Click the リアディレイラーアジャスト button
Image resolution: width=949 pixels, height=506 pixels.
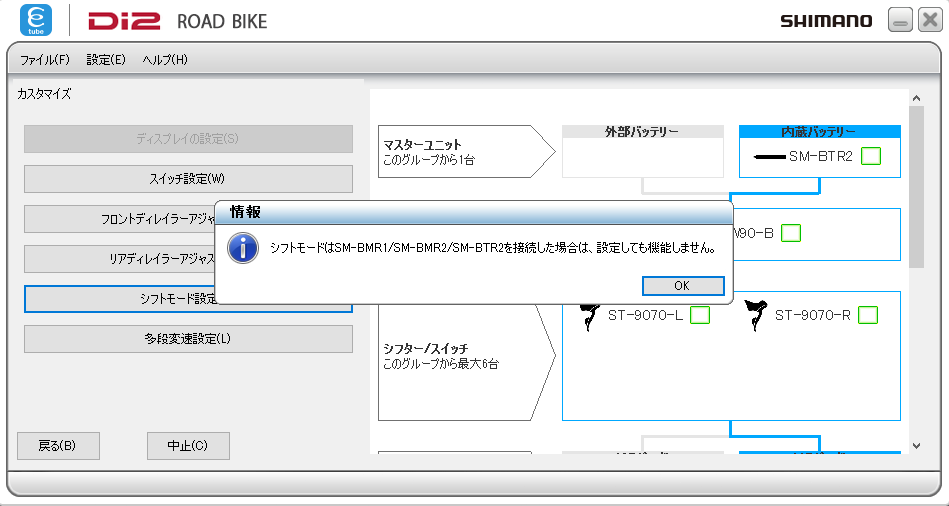120,258
